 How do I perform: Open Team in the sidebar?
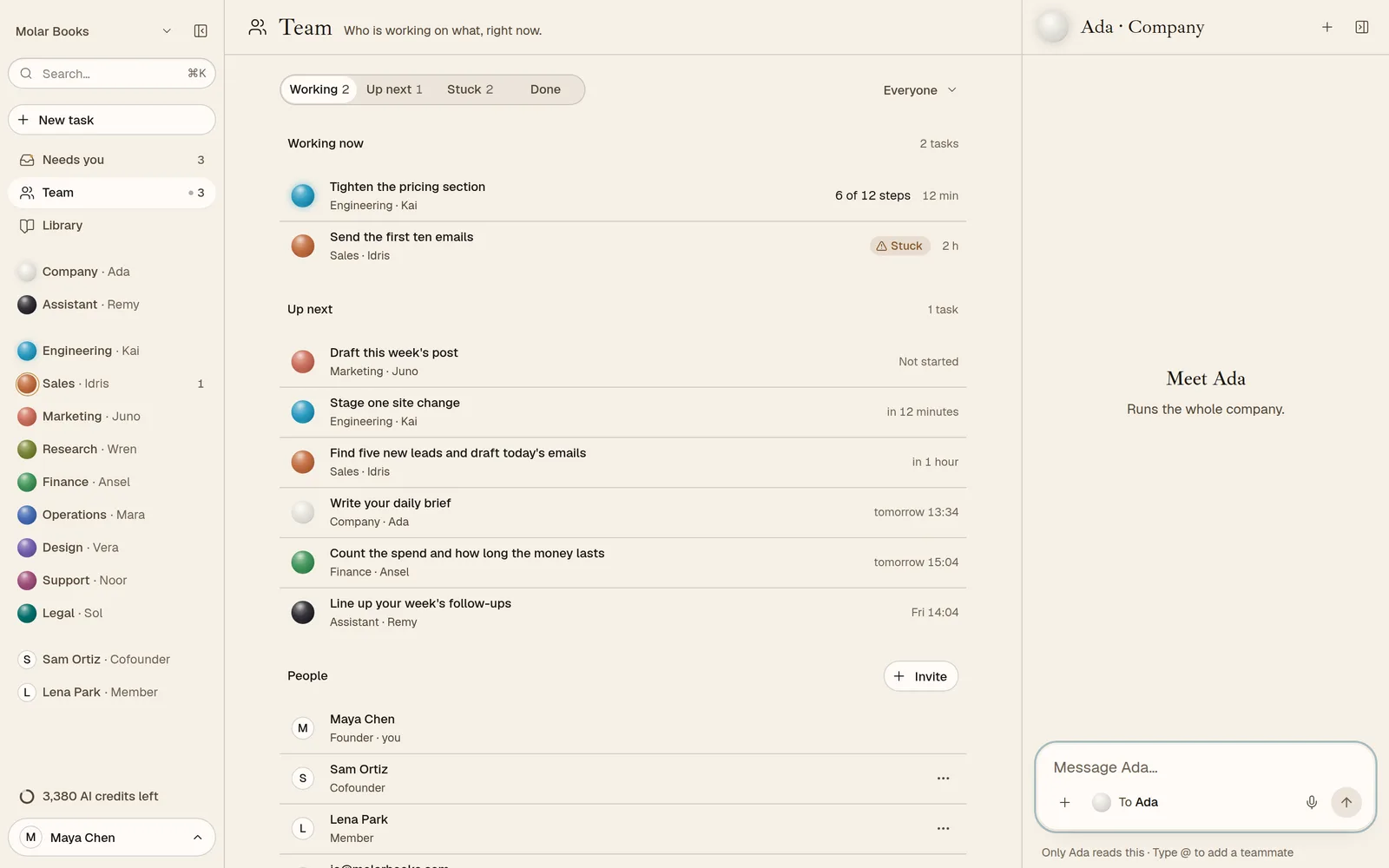tap(112, 193)
